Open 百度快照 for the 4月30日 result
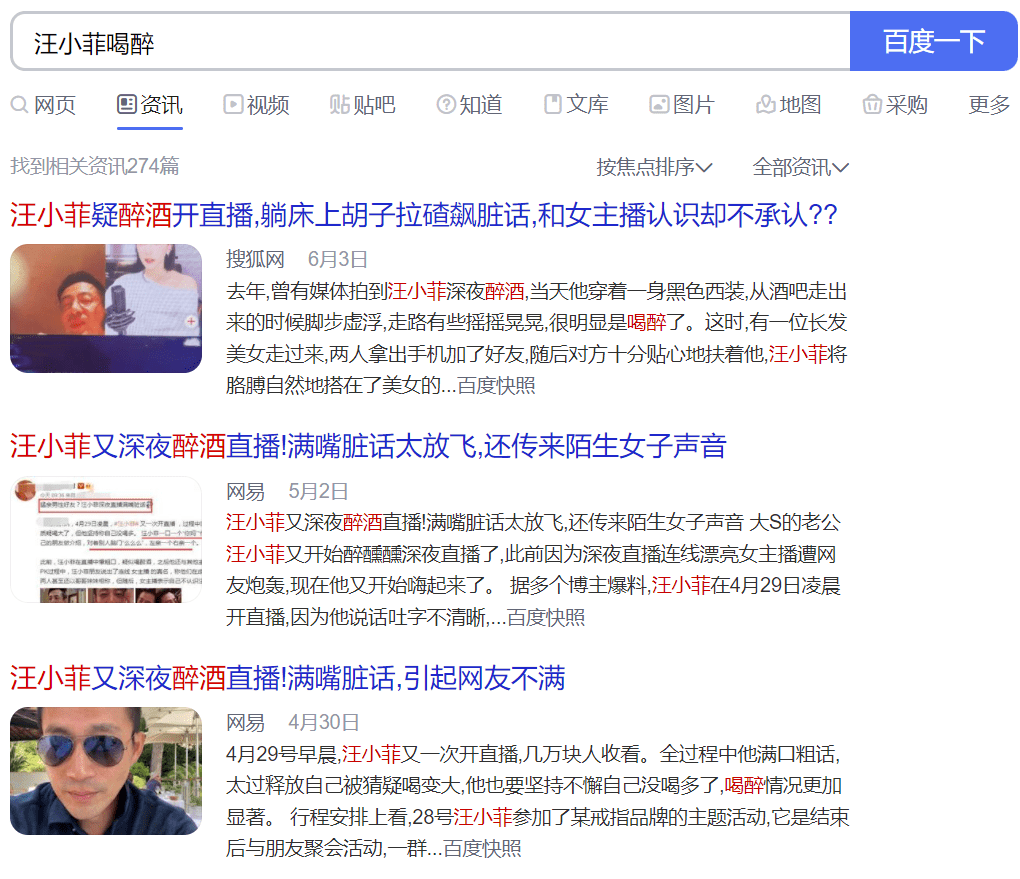 (x=482, y=848)
